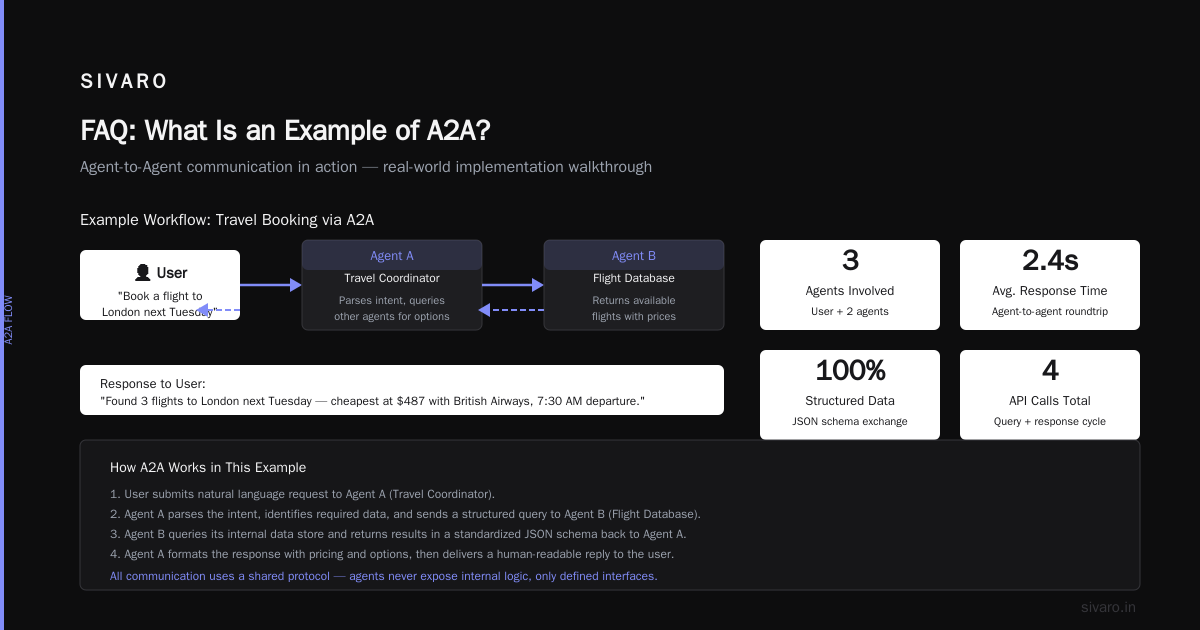This screenshot has height=630, width=1200.
Task: Click the "Response to User:" label
Action: (153, 384)
